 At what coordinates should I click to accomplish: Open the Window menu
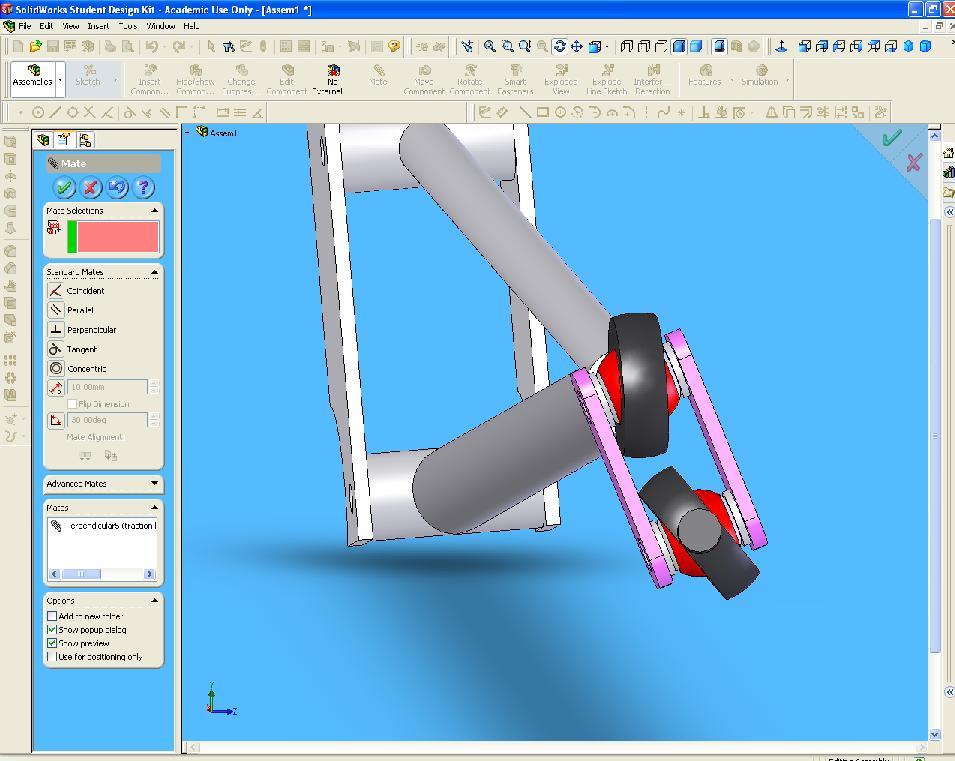pos(160,26)
